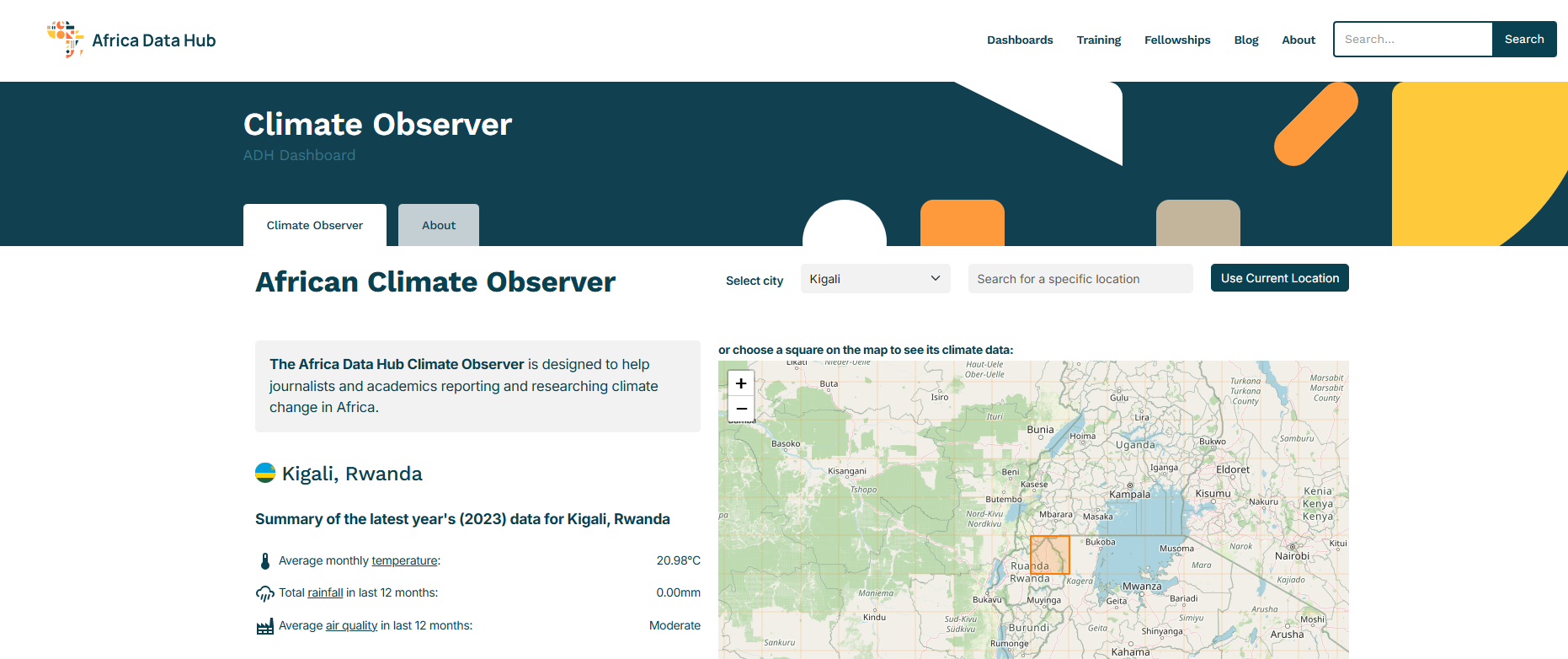Visit the Blog
This screenshot has width=1568, height=659.
(1246, 40)
